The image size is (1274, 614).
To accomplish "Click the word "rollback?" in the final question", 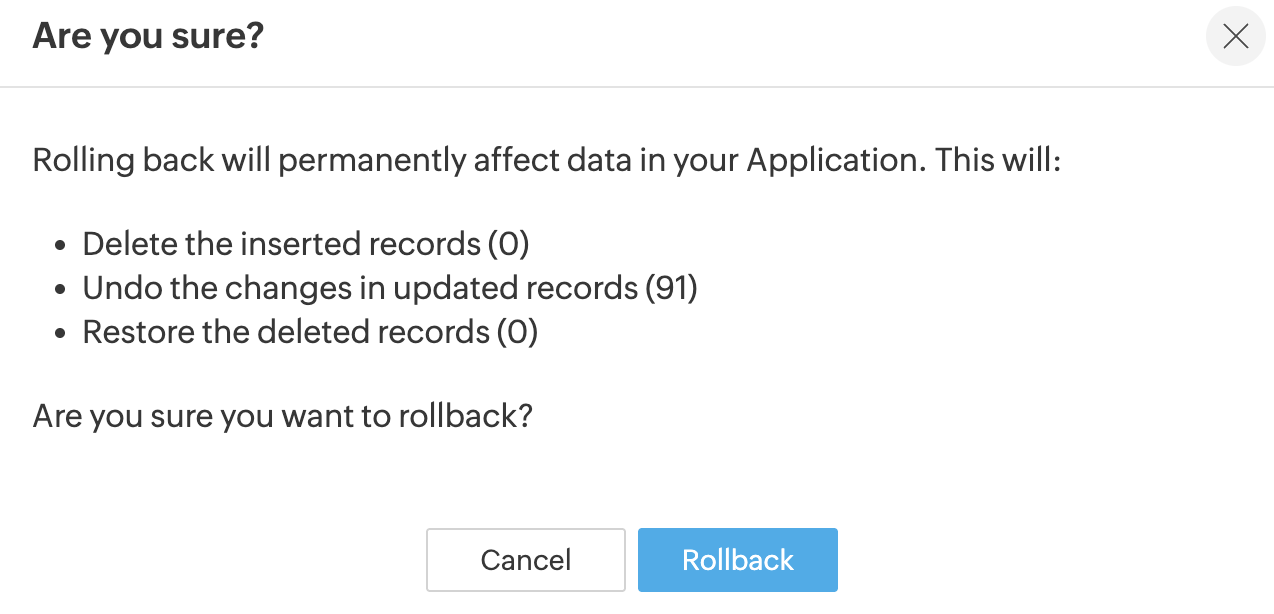I will click(x=465, y=415).
